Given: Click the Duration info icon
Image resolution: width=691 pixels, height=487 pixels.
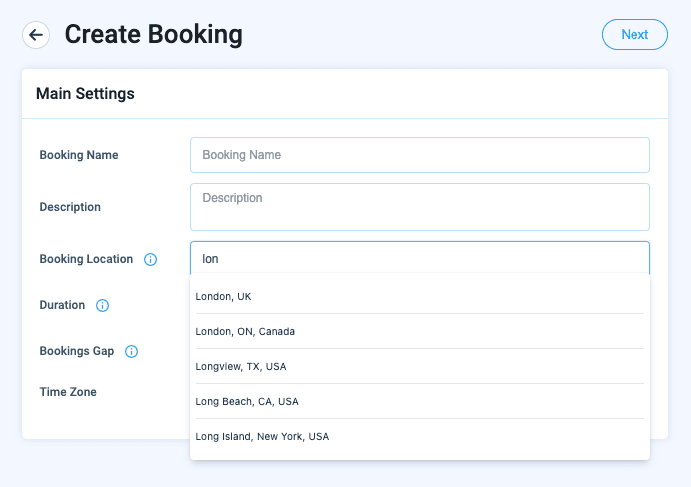Looking at the screenshot, I should 102,306.
